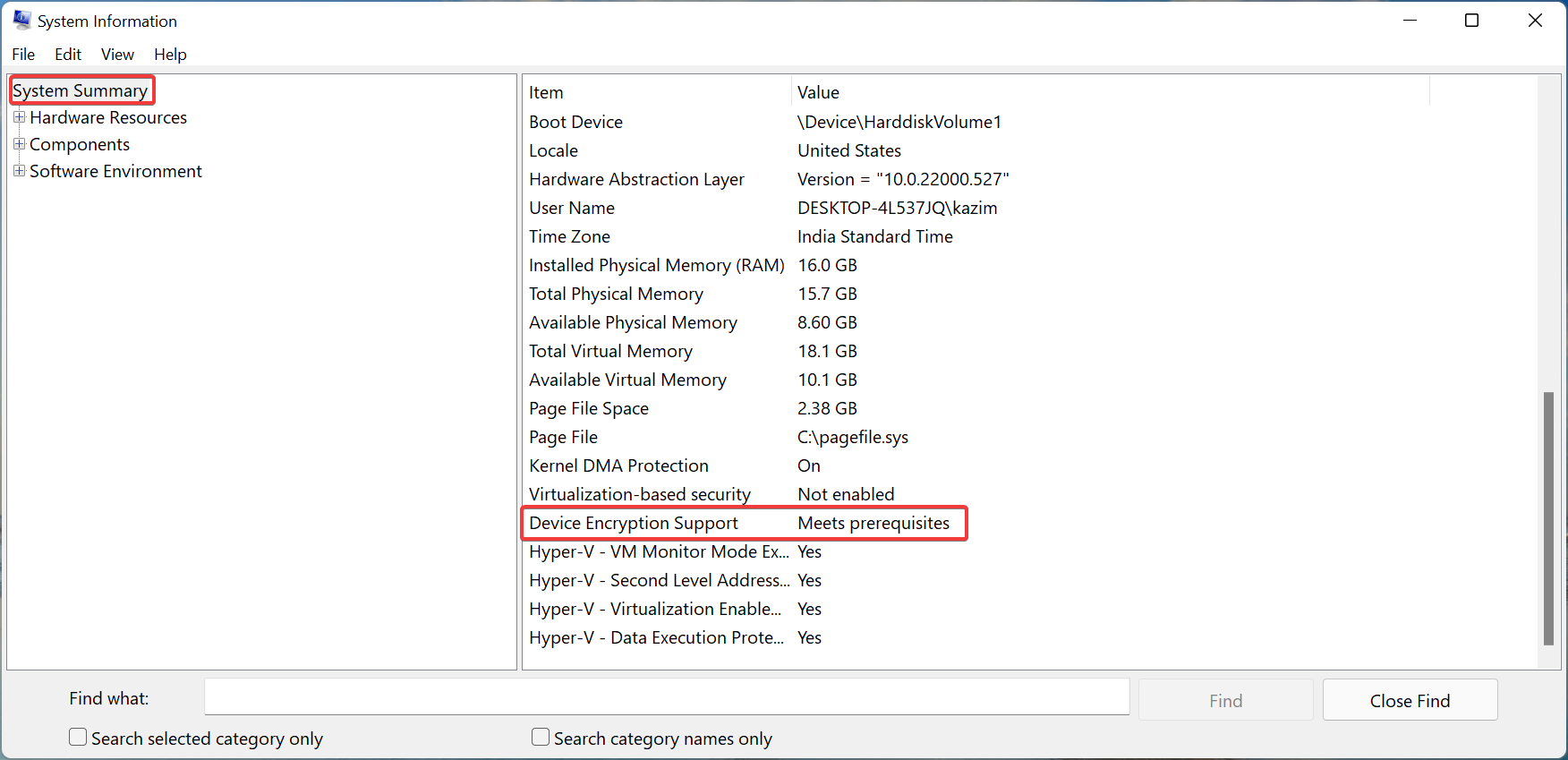The height and width of the screenshot is (760, 1568).
Task: Expand the Hardware Resources tree node
Action: coord(19,117)
